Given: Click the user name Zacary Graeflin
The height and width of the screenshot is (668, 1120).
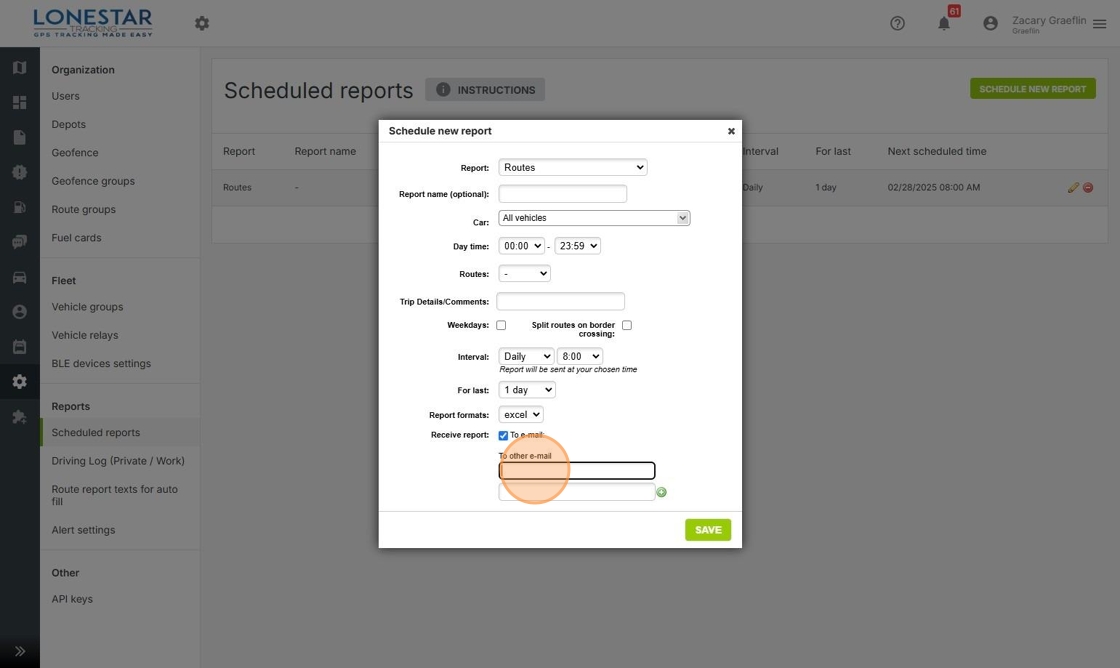Looking at the screenshot, I should (x=1049, y=20).
